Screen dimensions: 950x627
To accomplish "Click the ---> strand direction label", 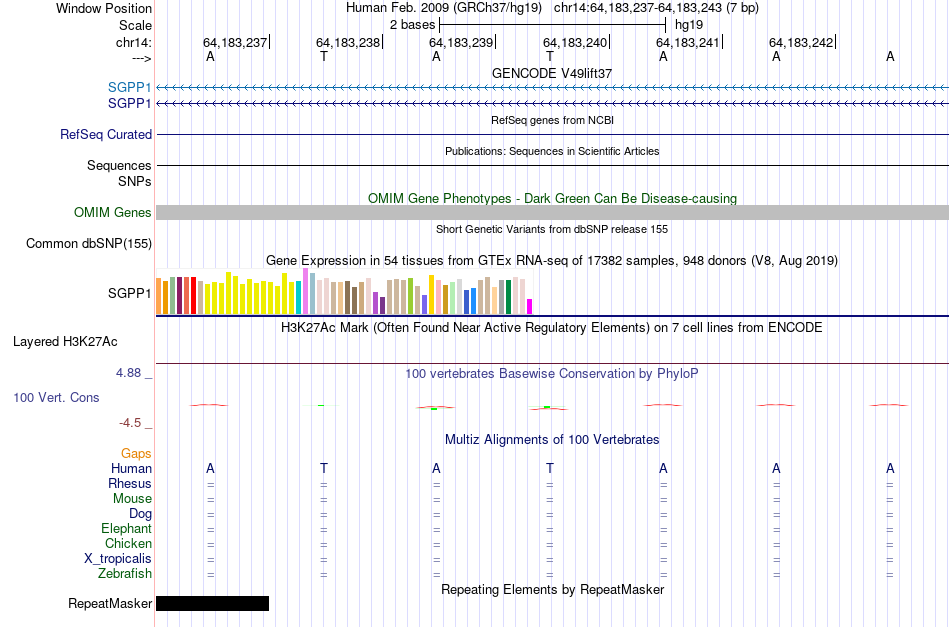I will click(x=142, y=58).
